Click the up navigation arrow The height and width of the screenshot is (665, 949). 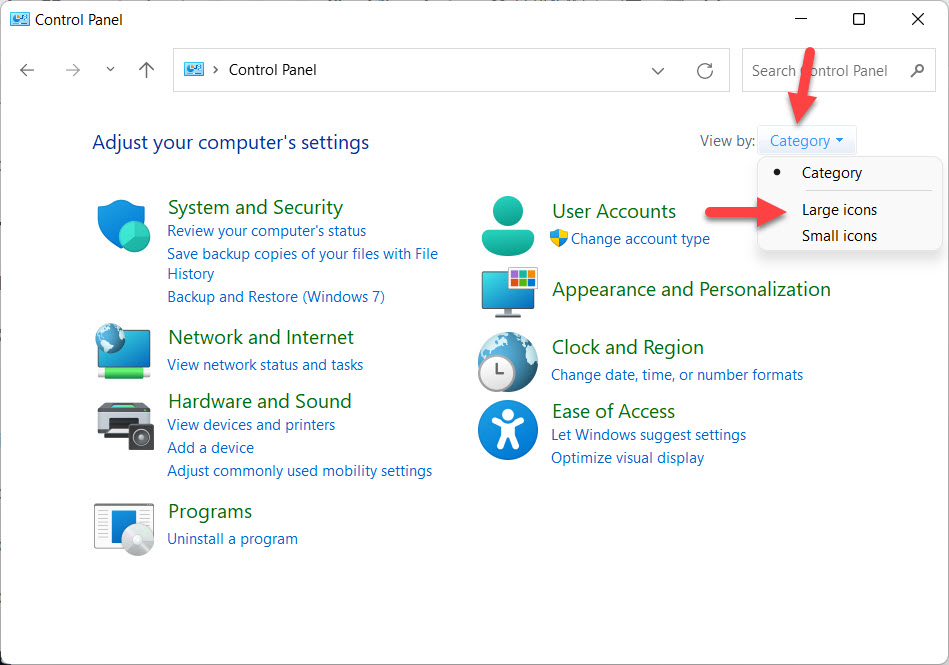[145, 70]
